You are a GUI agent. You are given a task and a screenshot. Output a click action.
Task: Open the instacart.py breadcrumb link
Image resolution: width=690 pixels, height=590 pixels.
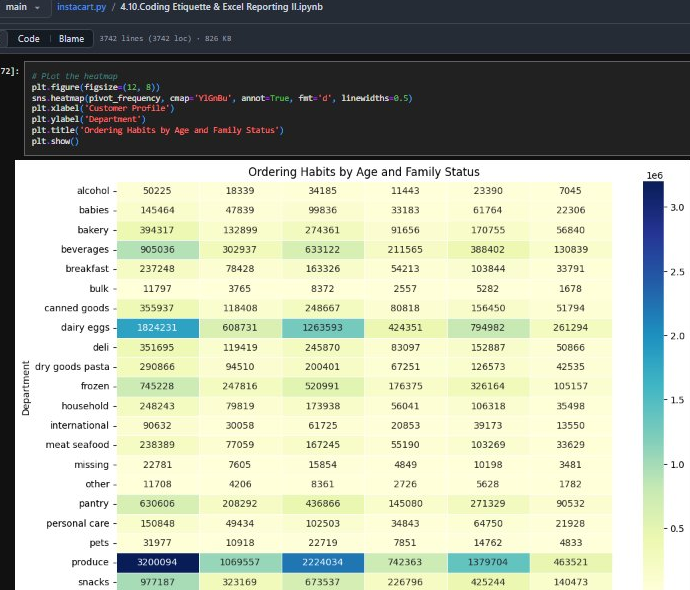pos(81,7)
